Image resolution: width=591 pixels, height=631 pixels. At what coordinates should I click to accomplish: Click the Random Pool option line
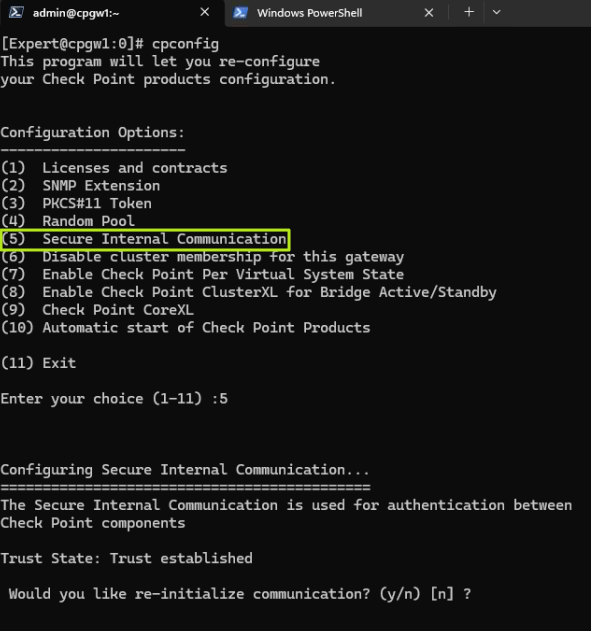click(68, 221)
